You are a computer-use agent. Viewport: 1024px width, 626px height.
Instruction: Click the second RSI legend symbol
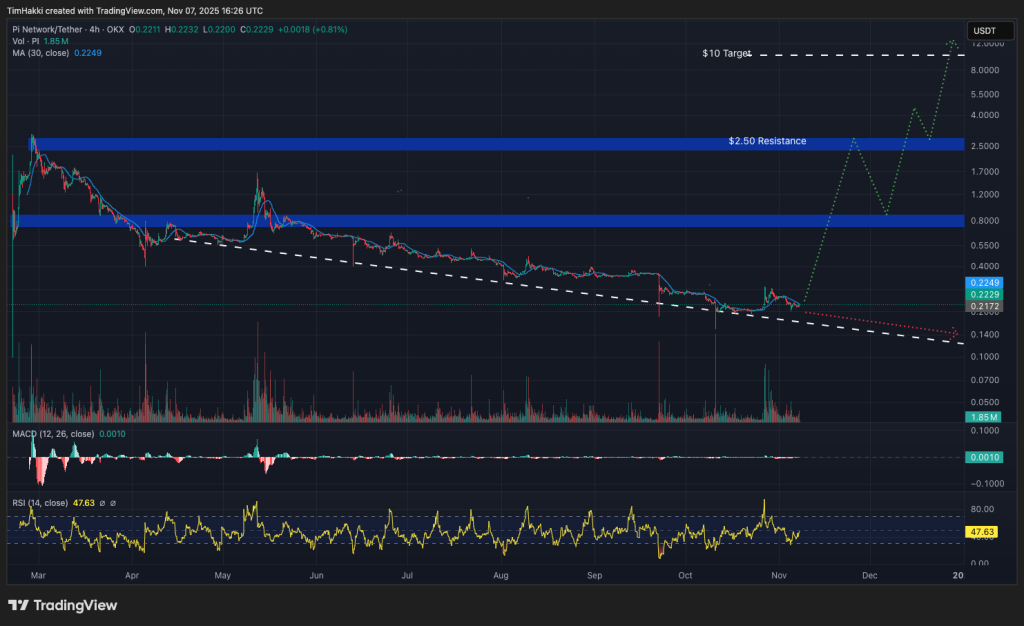click(113, 503)
